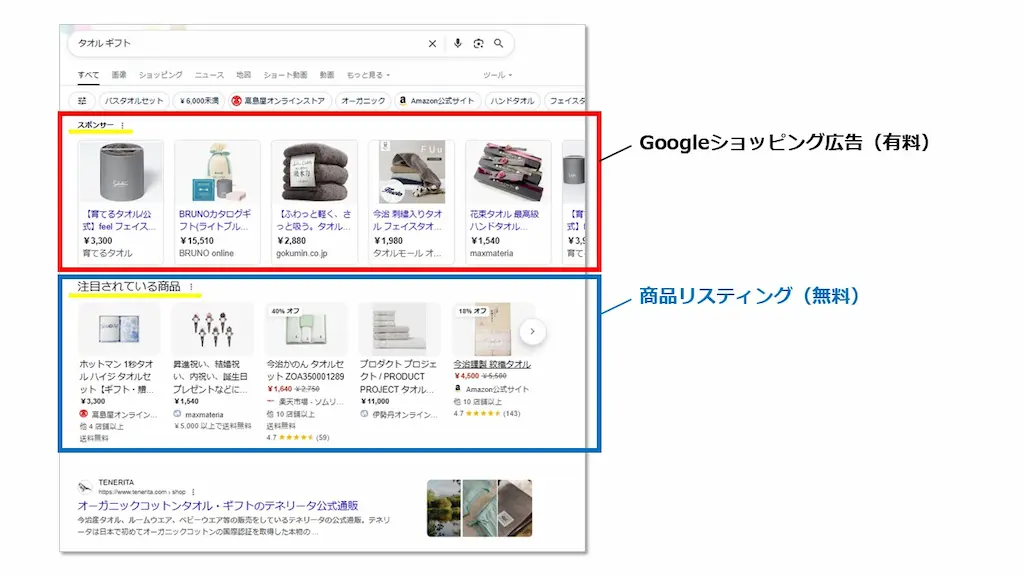Click the magnifying glass search icon

498,43
